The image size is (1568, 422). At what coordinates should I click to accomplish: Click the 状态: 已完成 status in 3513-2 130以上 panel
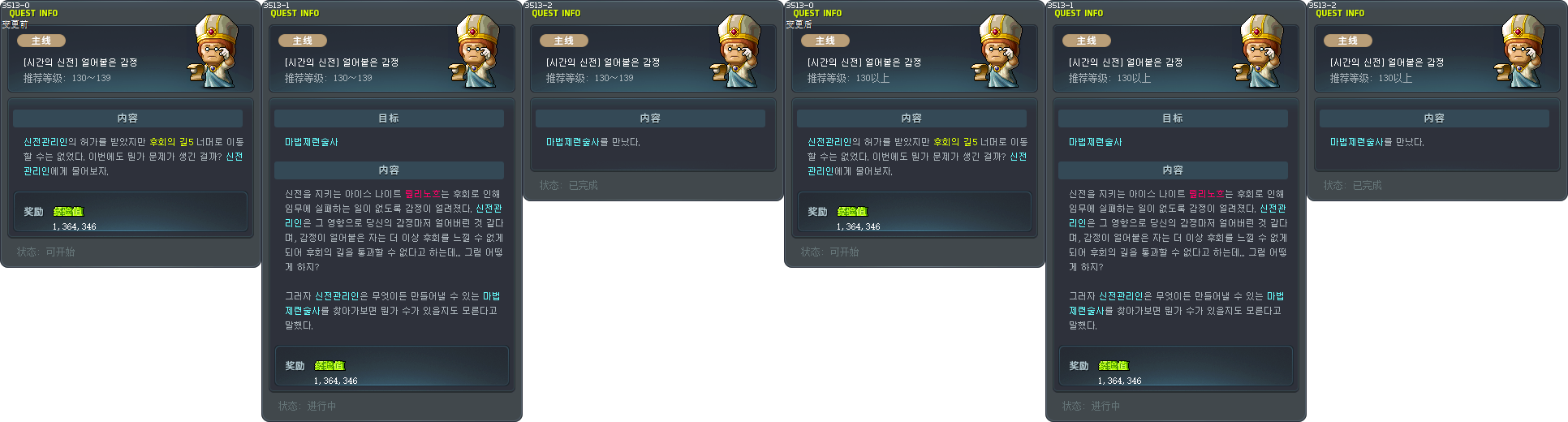[1352, 186]
